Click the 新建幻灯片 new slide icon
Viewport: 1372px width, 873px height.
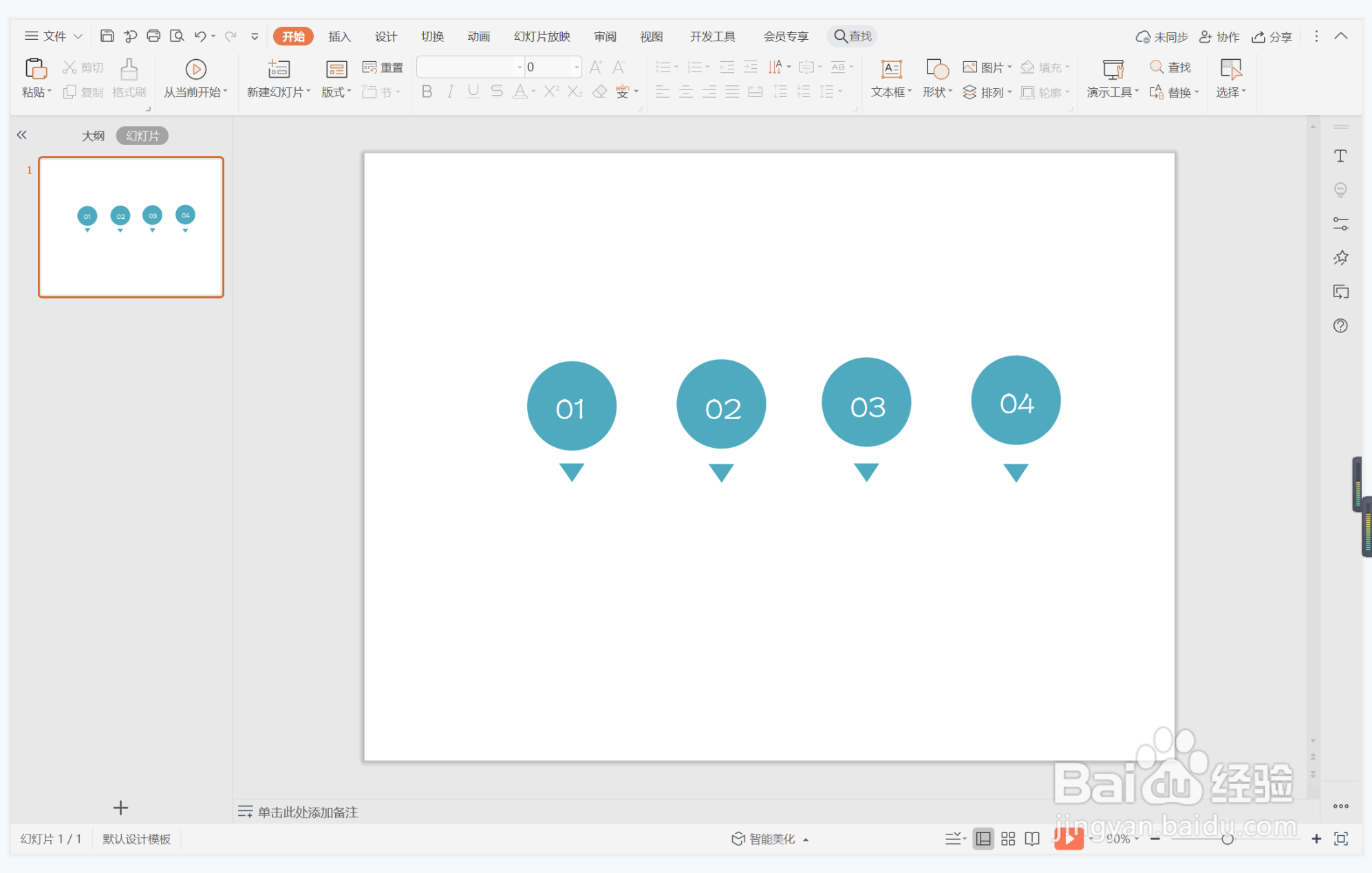click(x=279, y=69)
